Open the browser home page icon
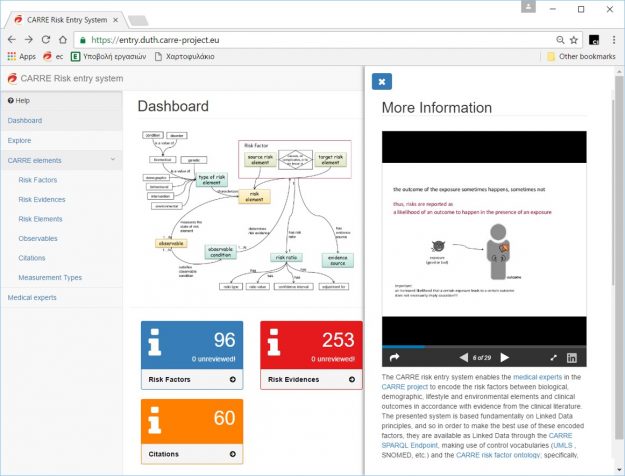Image resolution: width=625 pixels, height=476 pixels. (63, 40)
